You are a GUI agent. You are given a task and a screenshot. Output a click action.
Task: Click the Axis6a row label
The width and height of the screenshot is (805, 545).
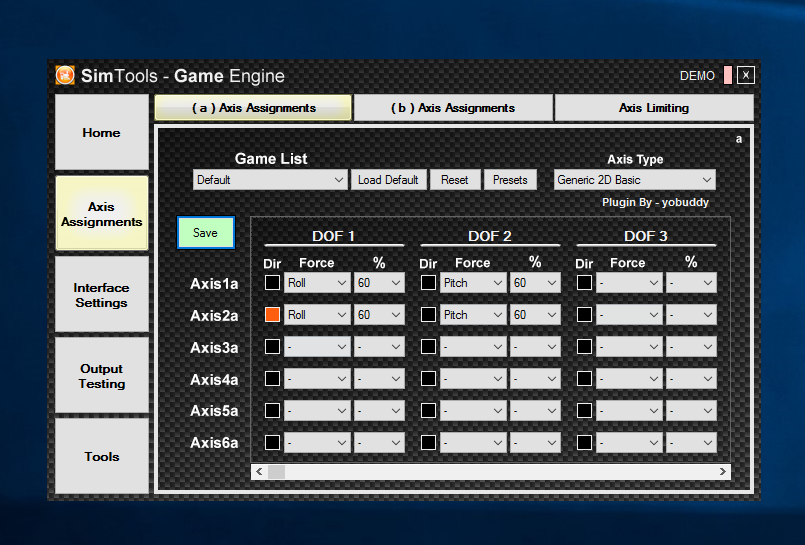(214, 443)
